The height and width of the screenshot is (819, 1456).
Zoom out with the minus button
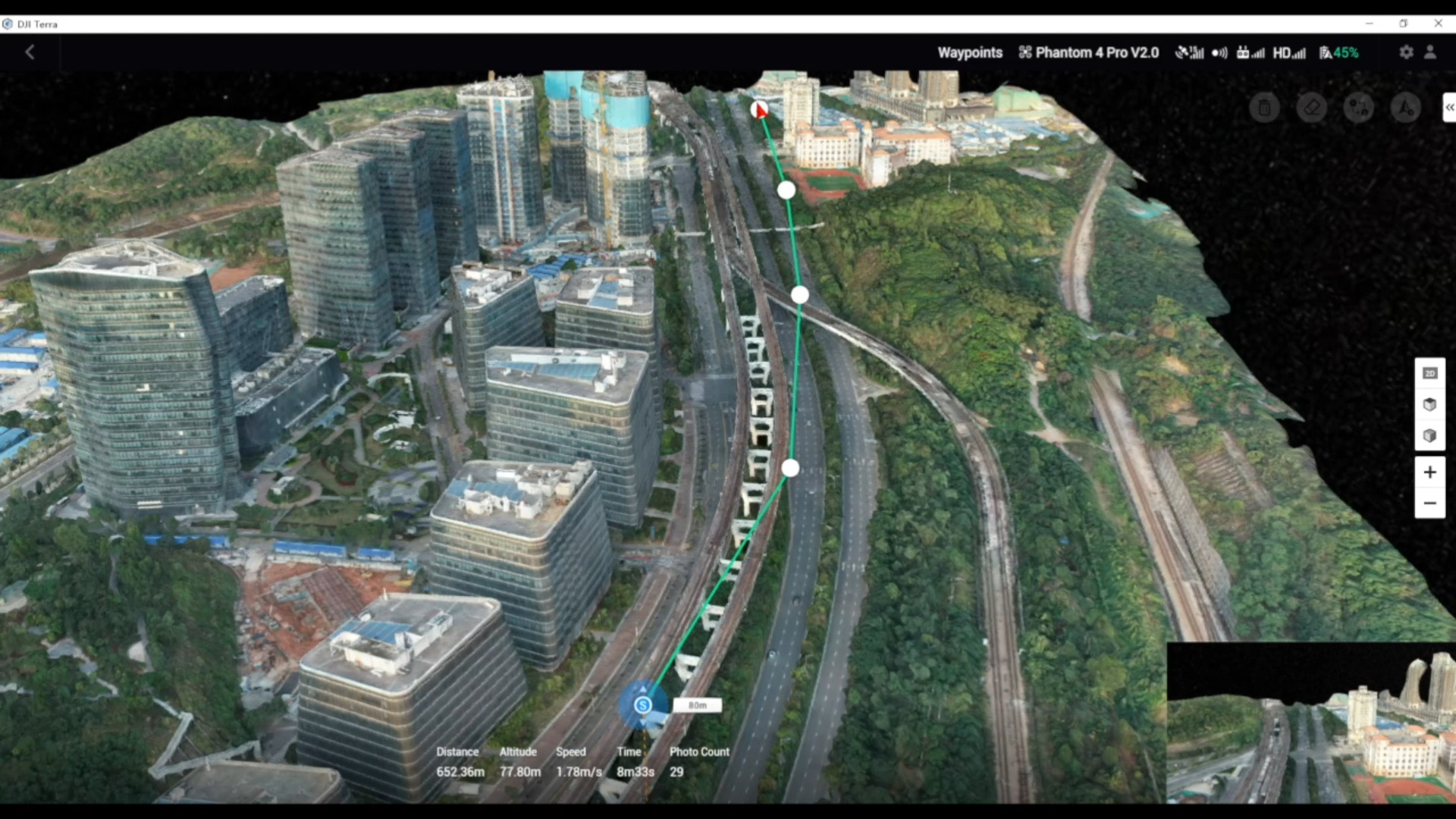(1429, 504)
